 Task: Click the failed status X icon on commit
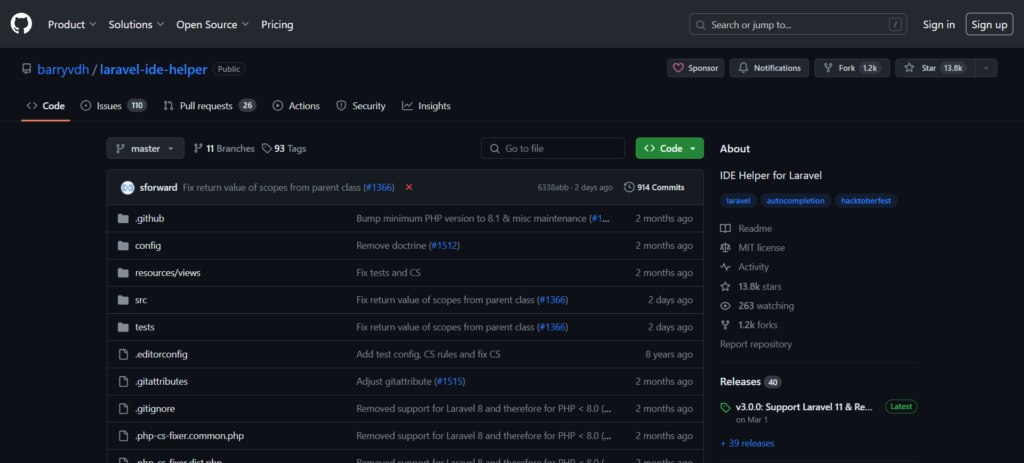point(409,187)
